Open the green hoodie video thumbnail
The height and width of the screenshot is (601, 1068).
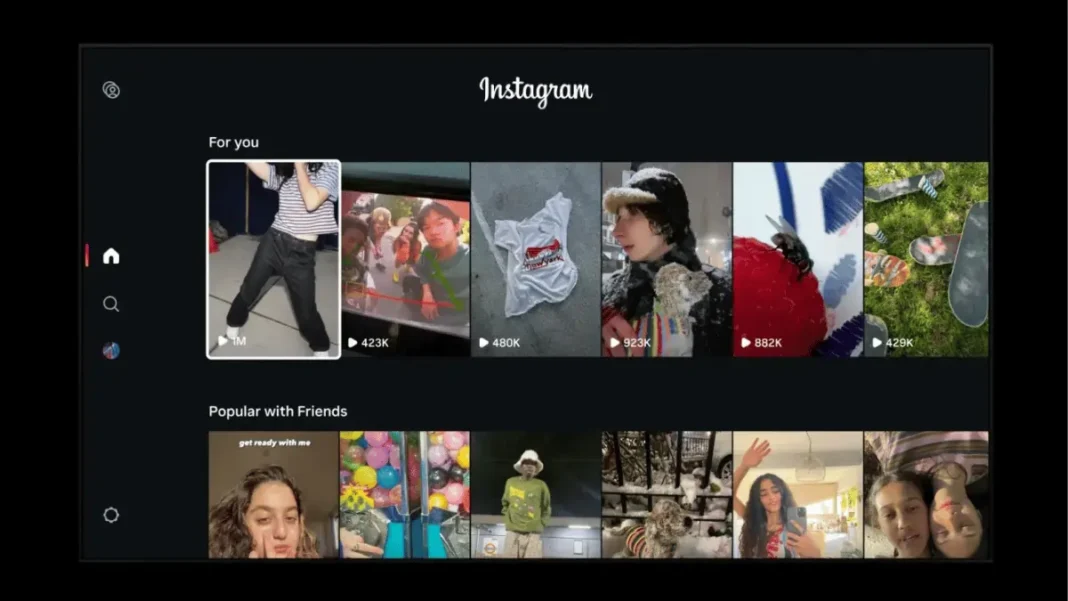pos(535,495)
